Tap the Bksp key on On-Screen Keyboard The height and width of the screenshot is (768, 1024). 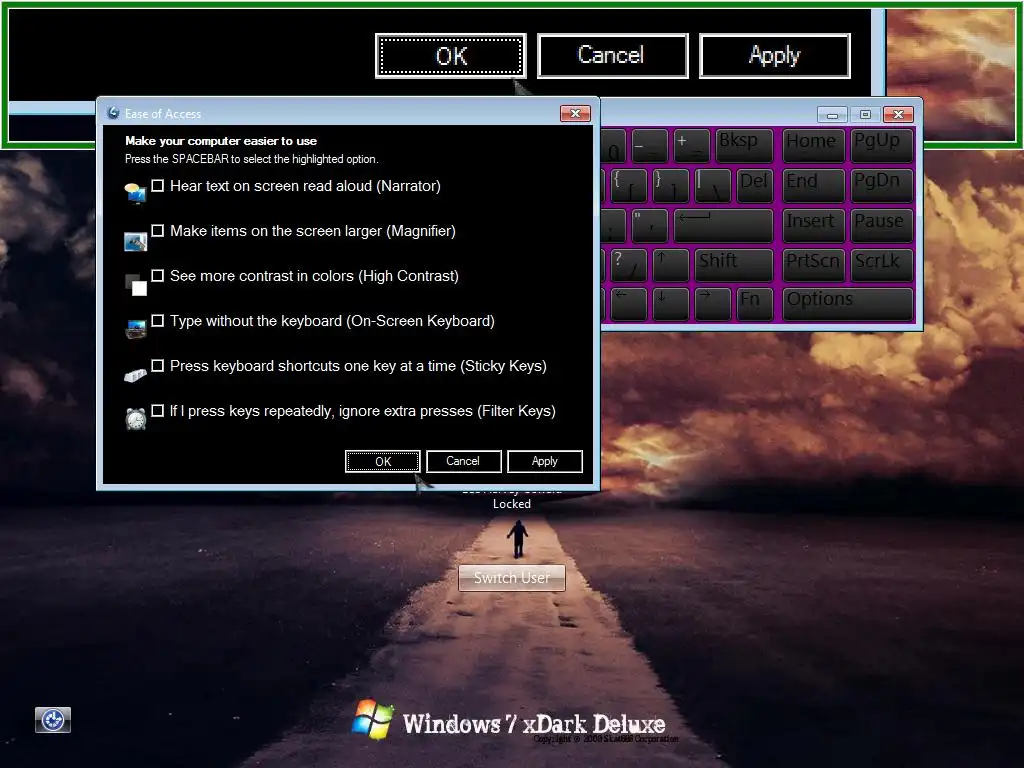point(744,145)
